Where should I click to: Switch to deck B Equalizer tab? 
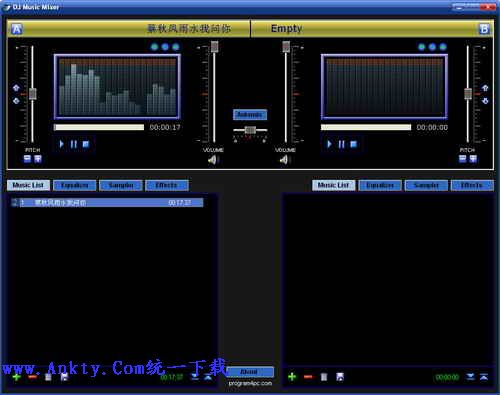[380, 185]
